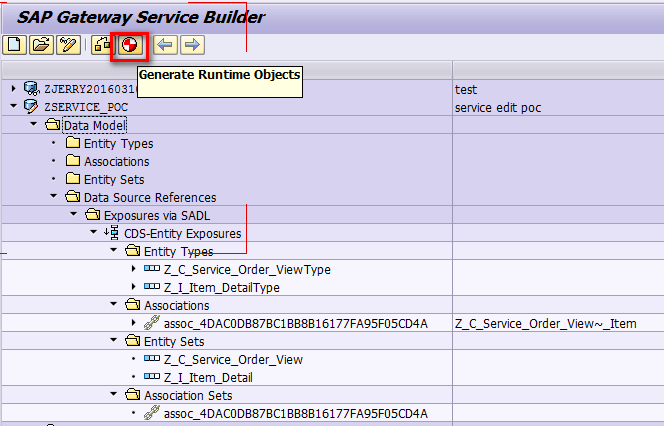
Task: Click top-level Entity Sets folder icon
Action: 73,178
